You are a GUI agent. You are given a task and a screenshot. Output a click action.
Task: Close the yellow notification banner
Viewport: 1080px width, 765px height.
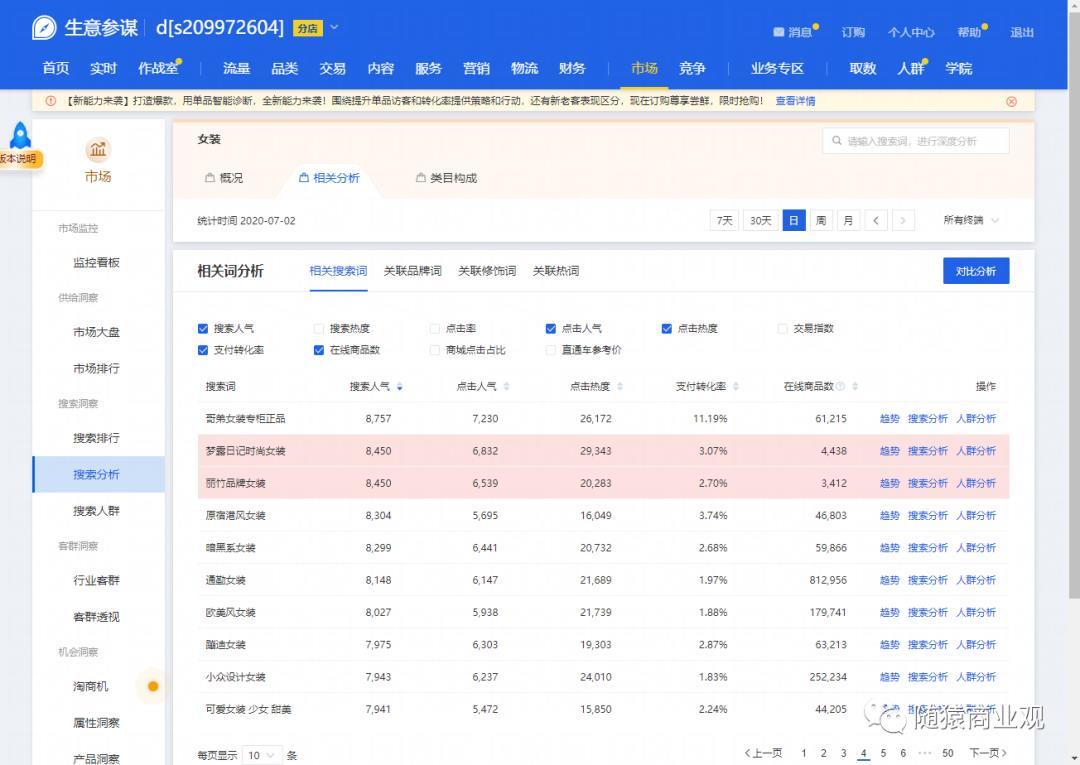1011,101
